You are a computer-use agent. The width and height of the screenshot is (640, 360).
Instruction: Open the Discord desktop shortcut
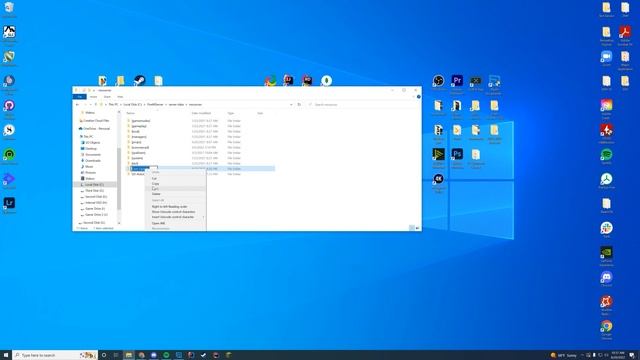[606, 278]
